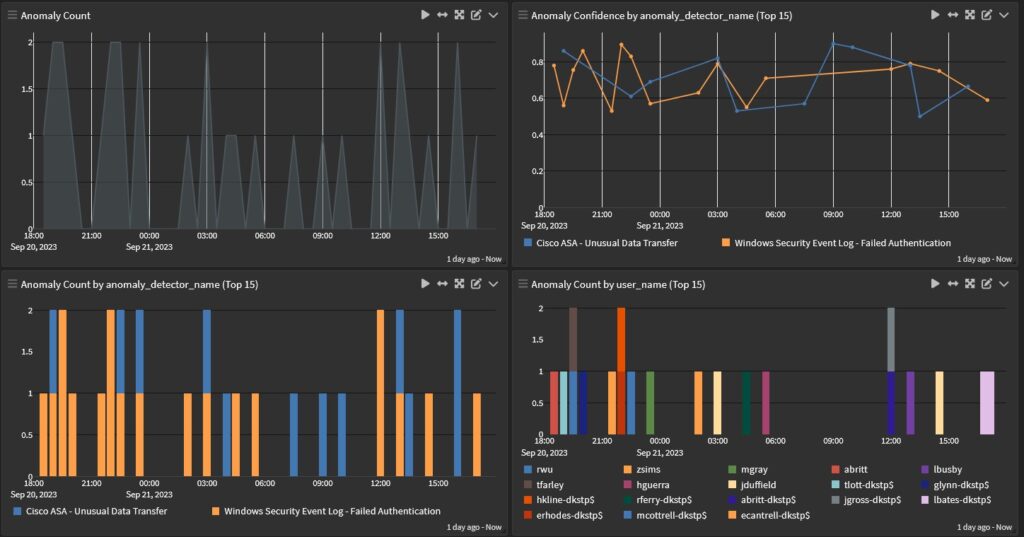Click the Anomaly Count panel title
Viewport: 1024px width, 537px height.
[55, 15]
